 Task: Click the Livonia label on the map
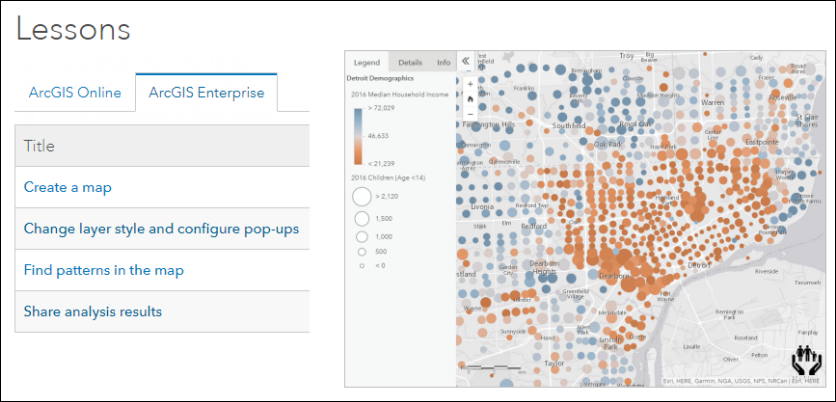[483, 205]
